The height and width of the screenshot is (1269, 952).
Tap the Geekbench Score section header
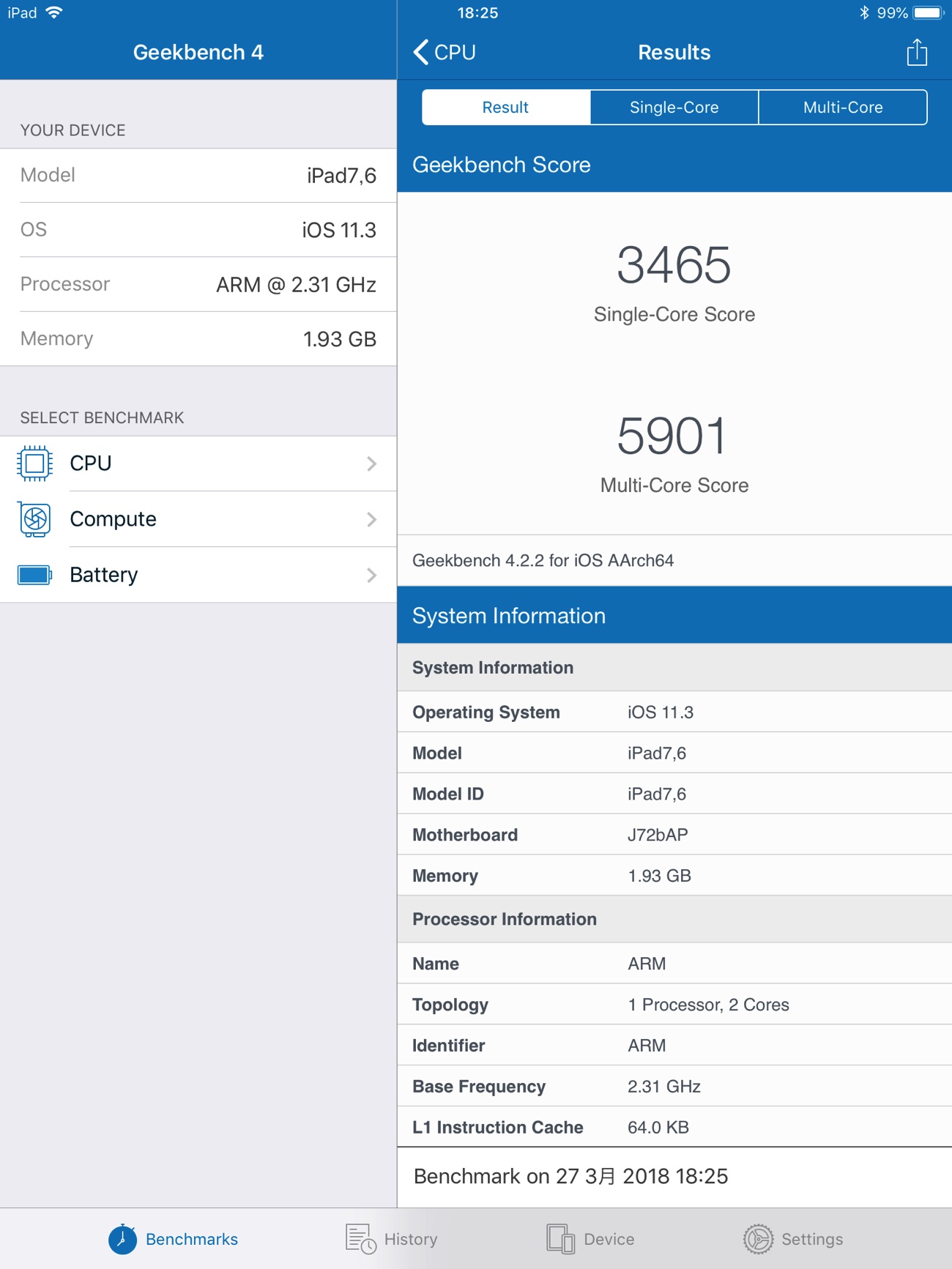click(674, 165)
